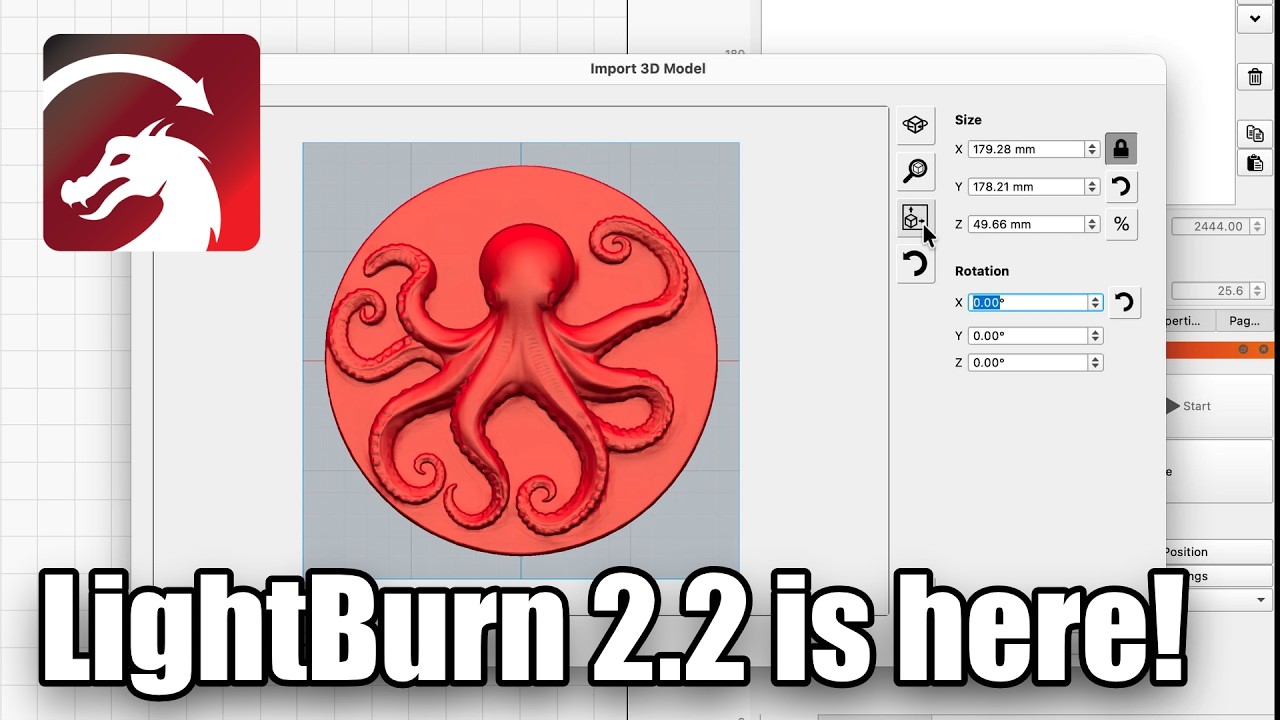Click the paste clipboard icon in main window
Viewport: 1280px width, 720px height.
pos(1255,162)
